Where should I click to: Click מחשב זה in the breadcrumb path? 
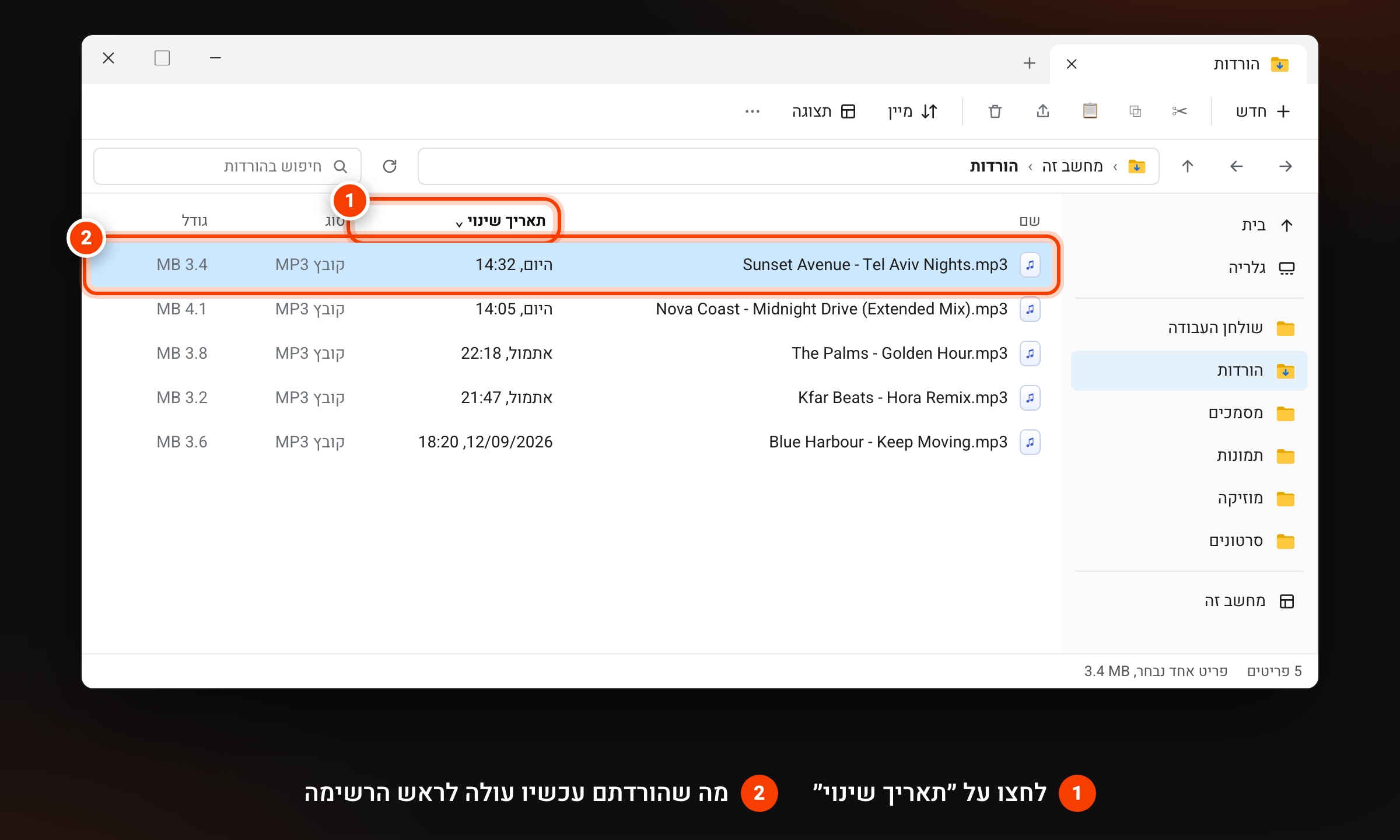[1072, 166]
